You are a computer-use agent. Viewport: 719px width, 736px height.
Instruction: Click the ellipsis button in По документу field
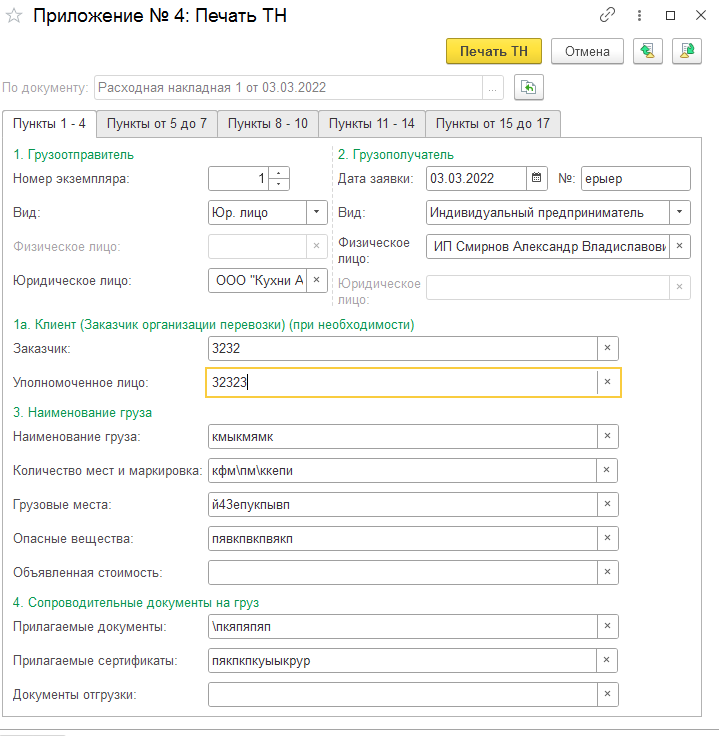(x=492, y=88)
